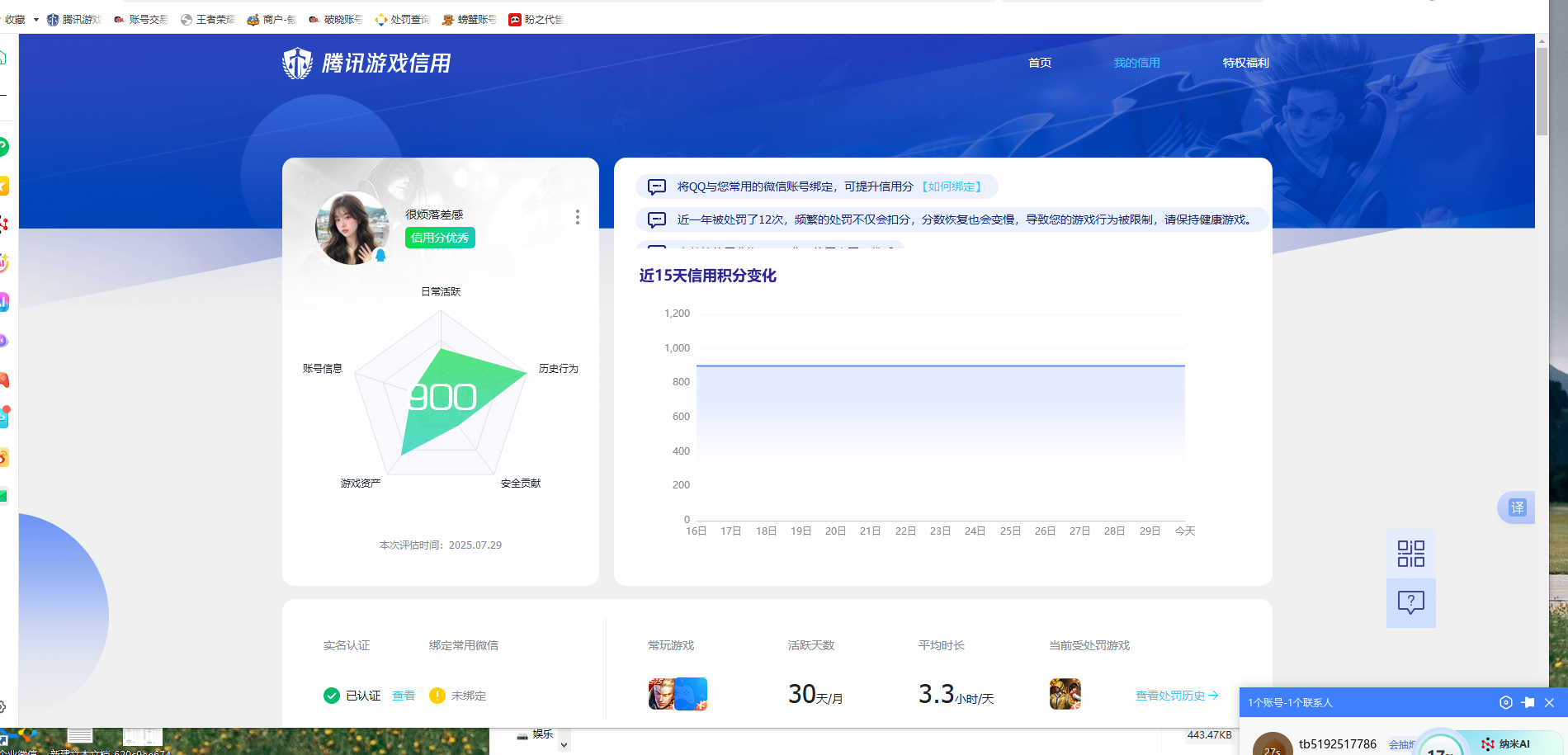Screen dimensions: 1568x755
Task: Open the 盼之代售 bookmark
Action: click(x=536, y=20)
